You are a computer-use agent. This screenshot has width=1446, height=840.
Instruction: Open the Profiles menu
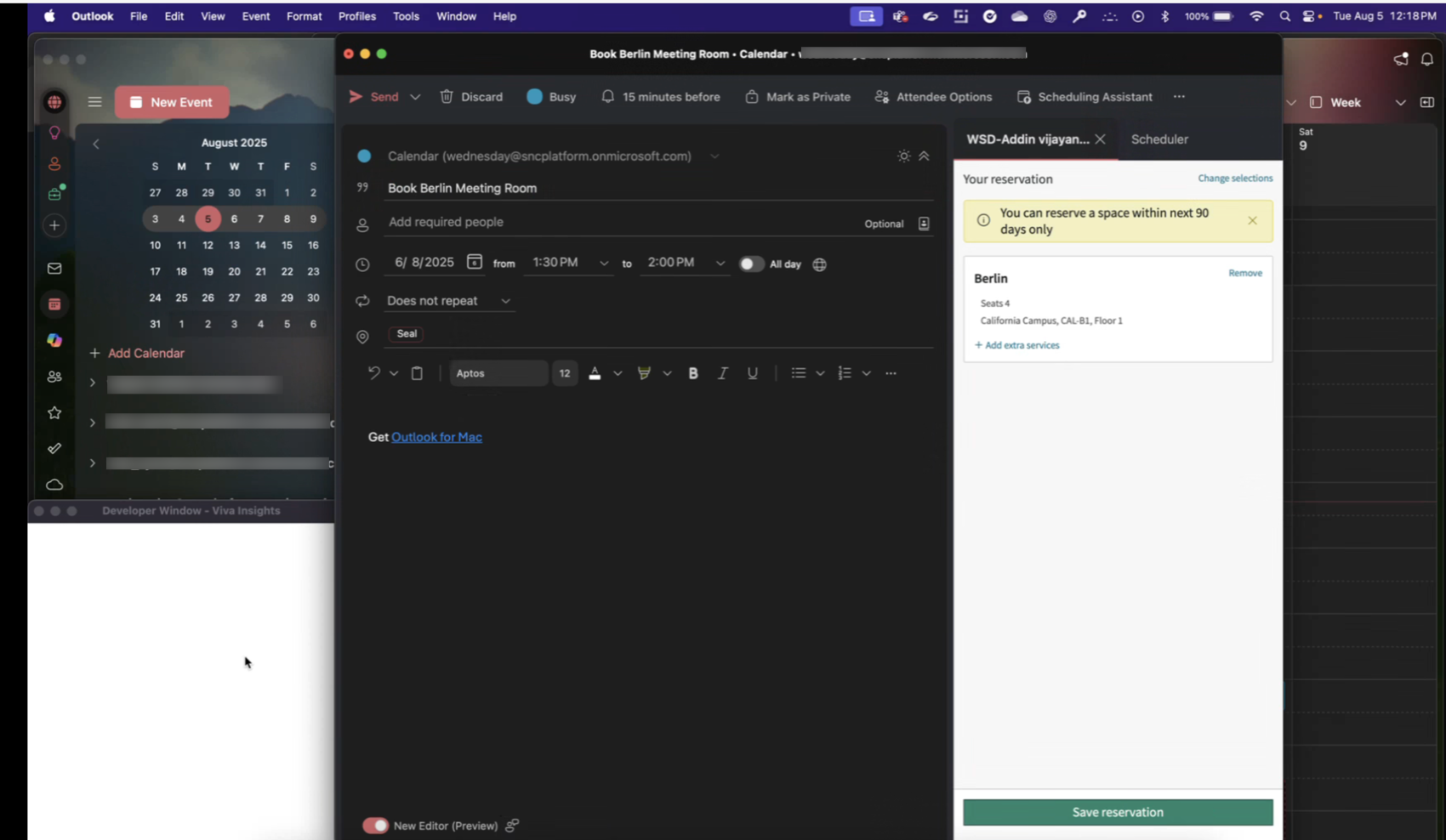tap(357, 16)
